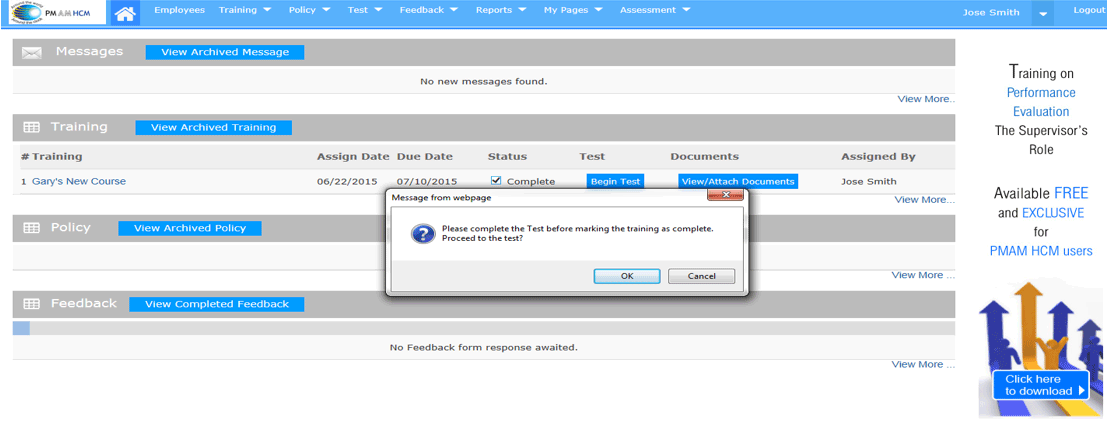Click 'No new messages found.' text
The height and width of the screenshot is (421, 1107).
(484, 81)
